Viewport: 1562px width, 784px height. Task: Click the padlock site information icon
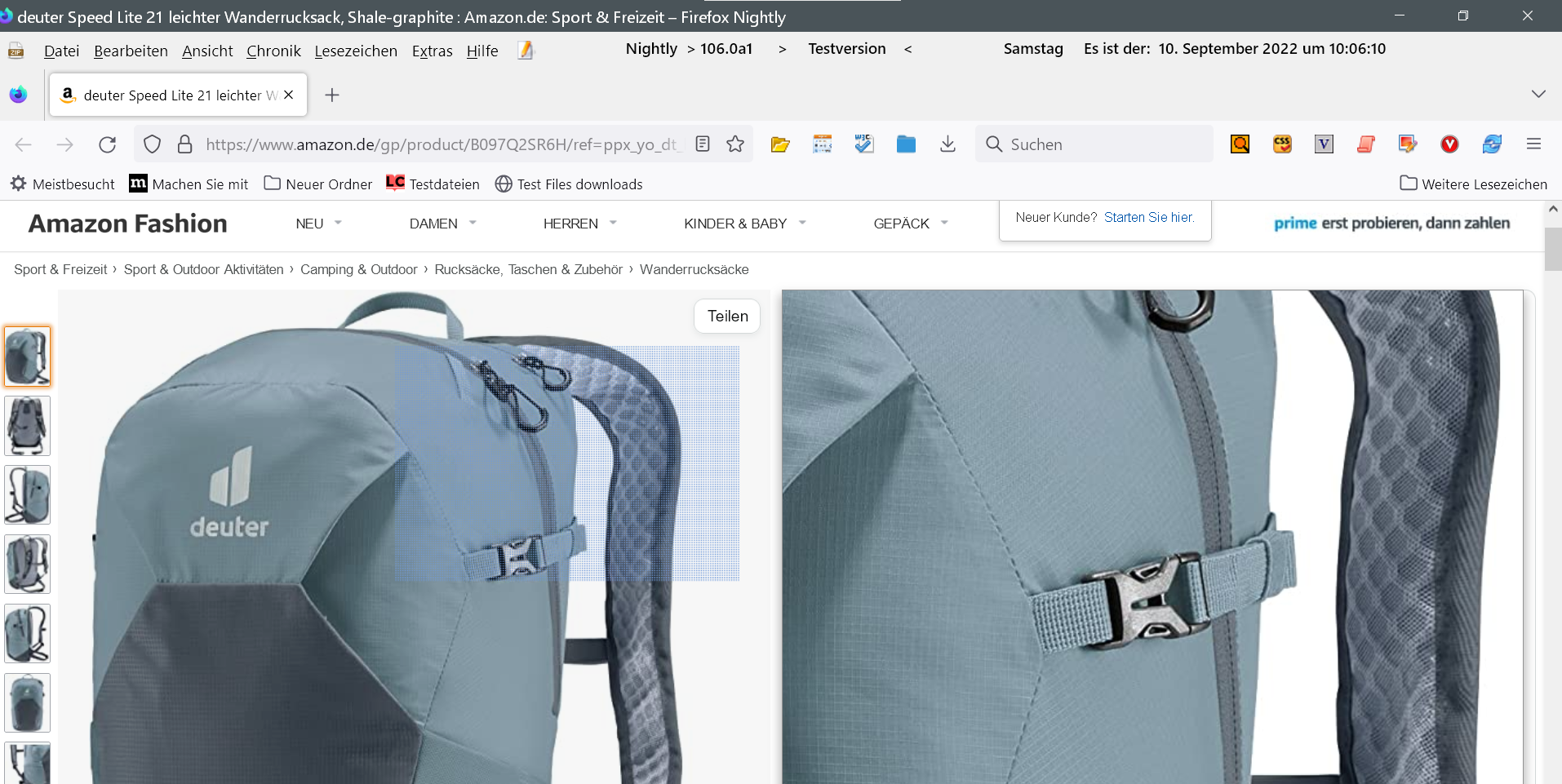[x=185, y=144]
